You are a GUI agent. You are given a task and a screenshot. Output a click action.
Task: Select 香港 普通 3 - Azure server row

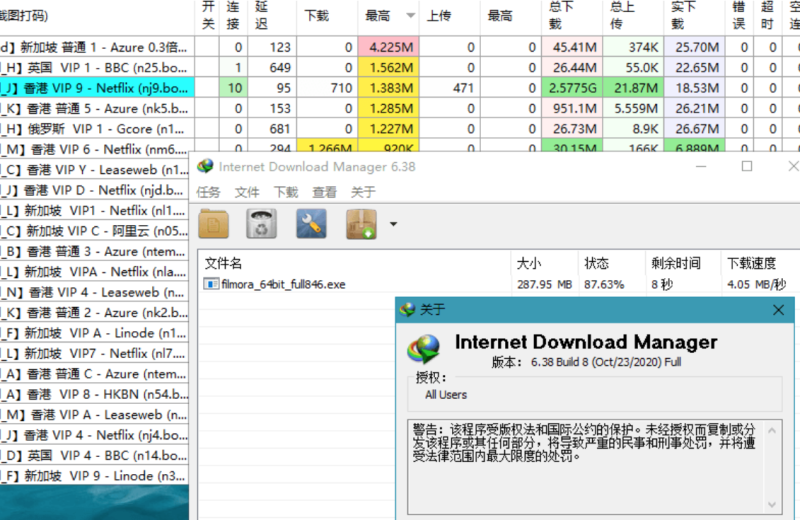click(94, 251)
